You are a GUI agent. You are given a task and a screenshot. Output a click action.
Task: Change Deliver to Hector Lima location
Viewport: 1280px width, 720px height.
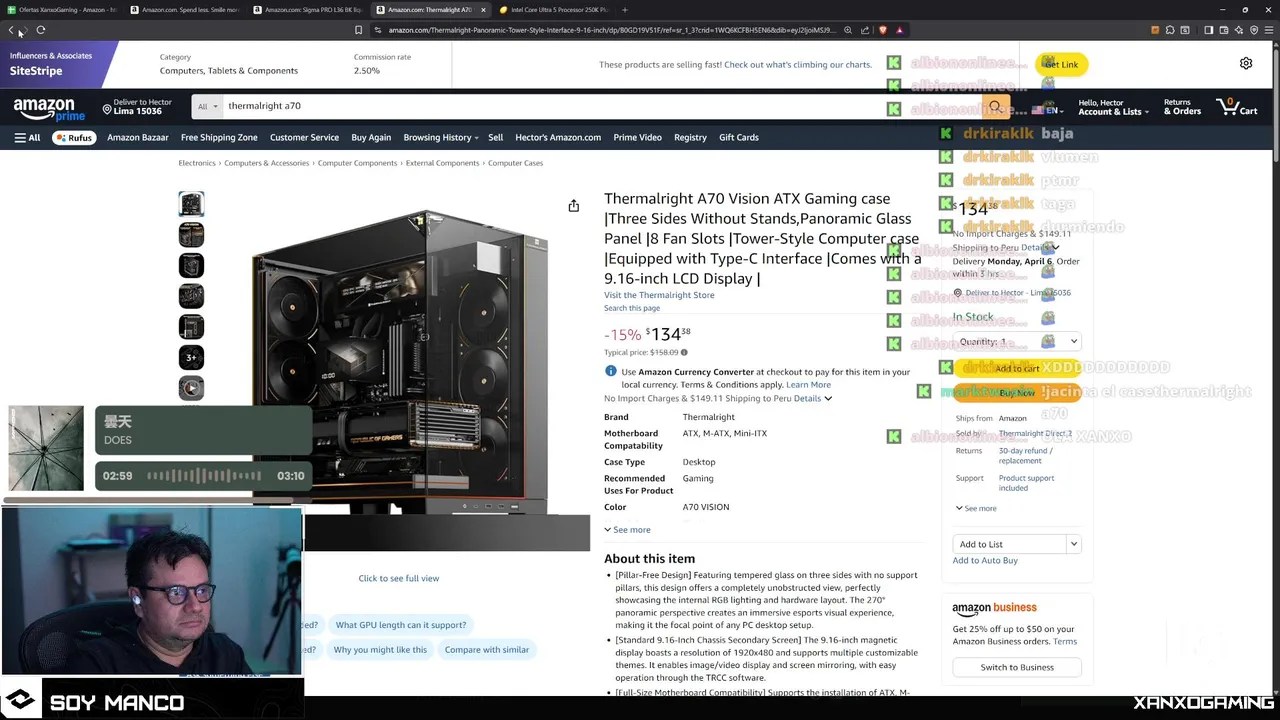138,107
